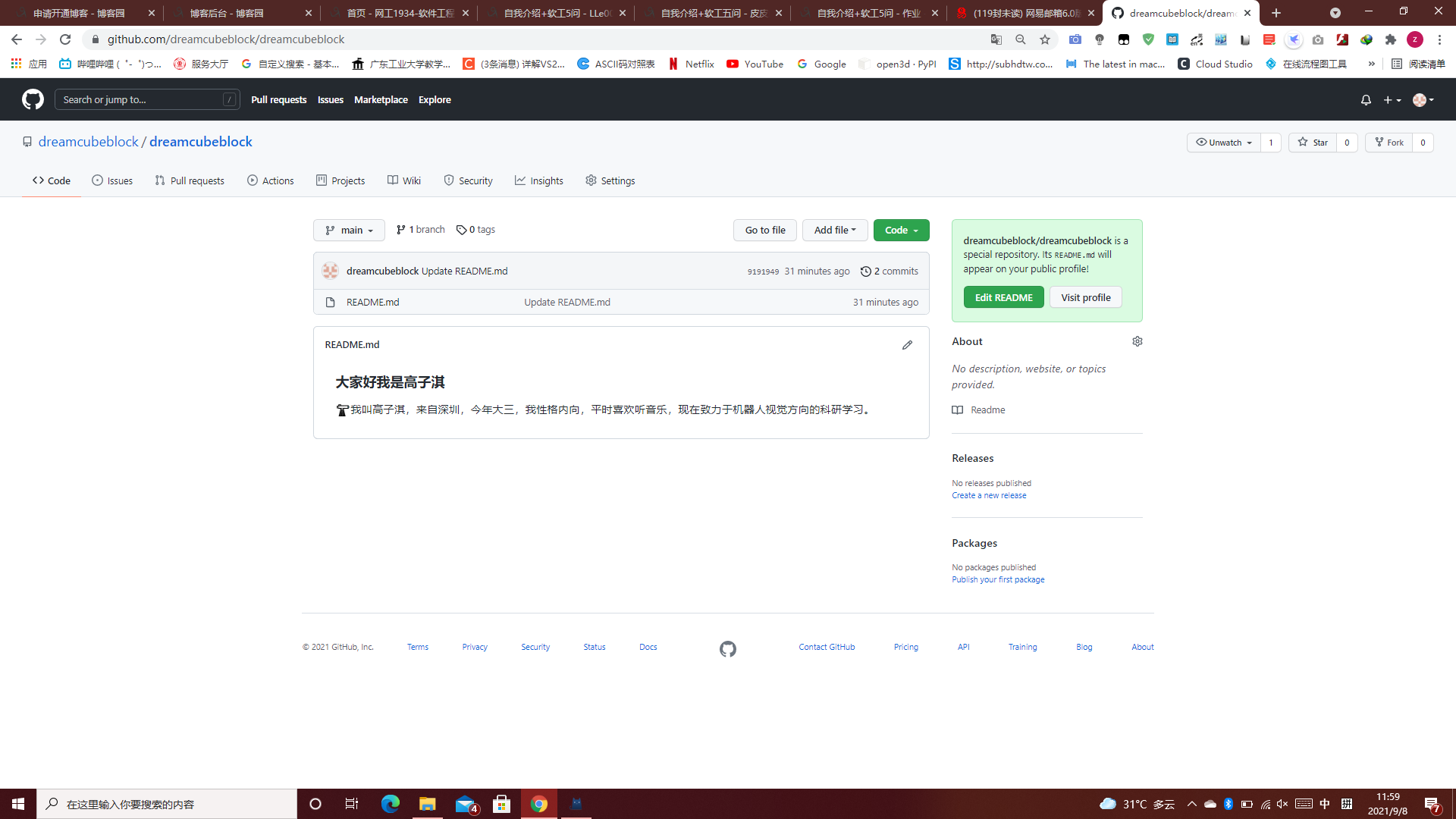Star the dreamcubeblock repository
1456x819 pixels.
point(1313,143)
